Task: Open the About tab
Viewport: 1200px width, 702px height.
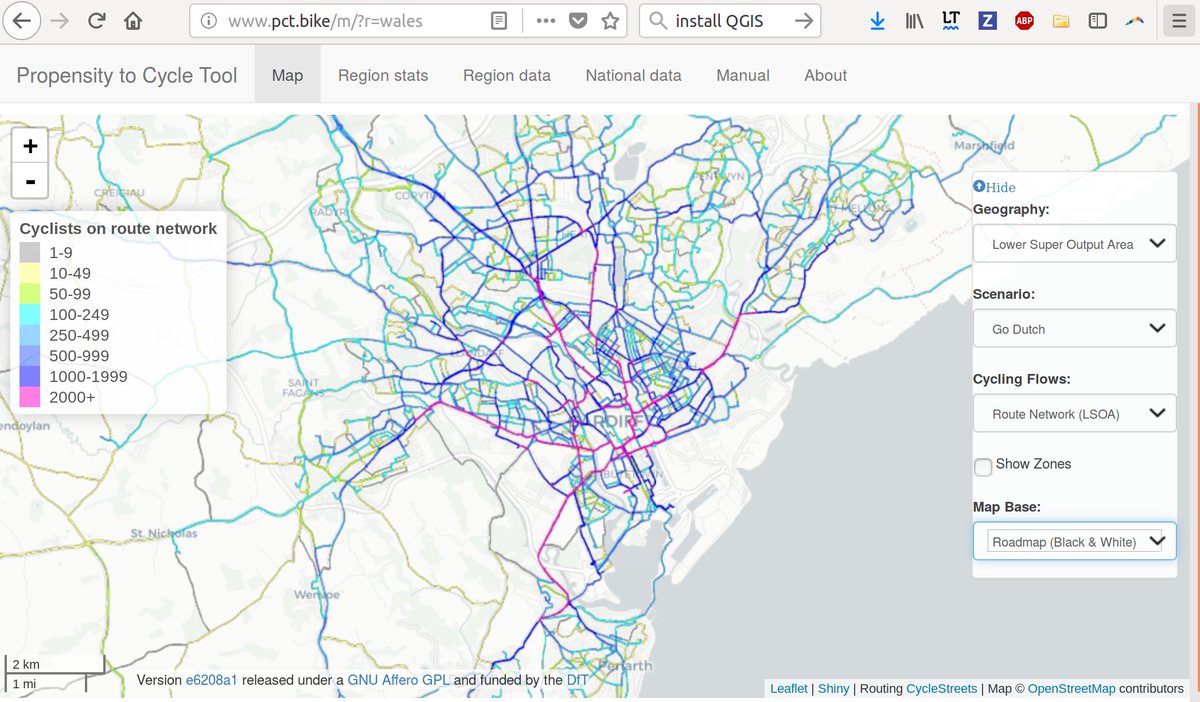Action: point(825,75)
